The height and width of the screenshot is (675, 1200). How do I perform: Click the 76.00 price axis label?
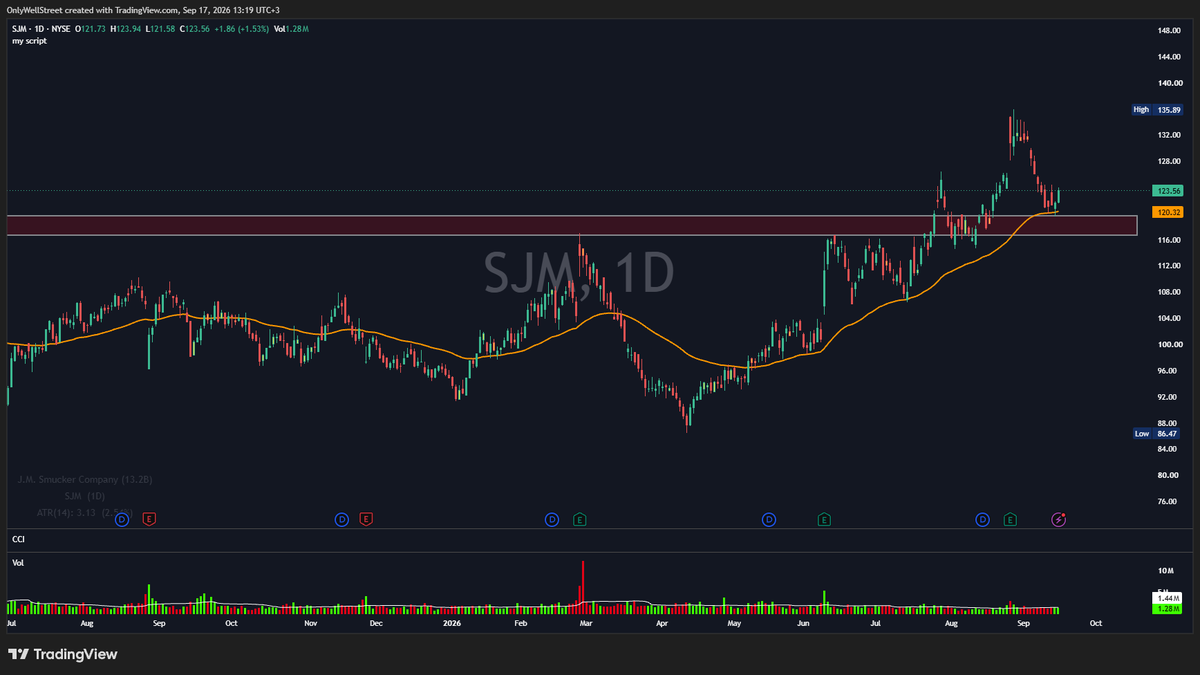[x=1168, y=501]
